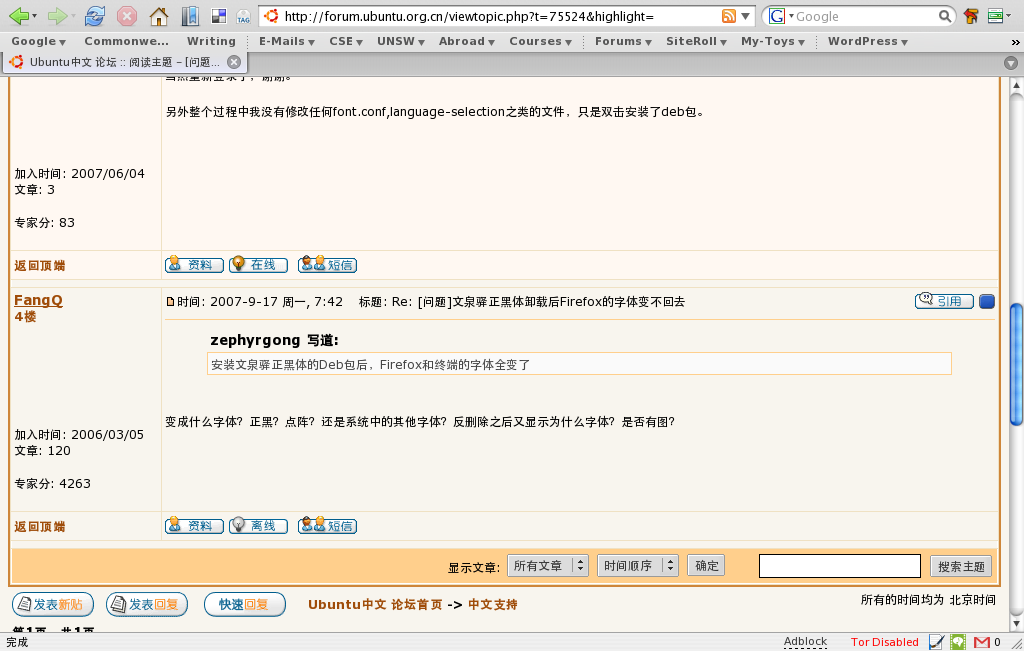Click the 搜索主题 search button
Image resolution: width=1024 pixels, height=651 pixels.
pyautogui.click(x=961, y=566)
